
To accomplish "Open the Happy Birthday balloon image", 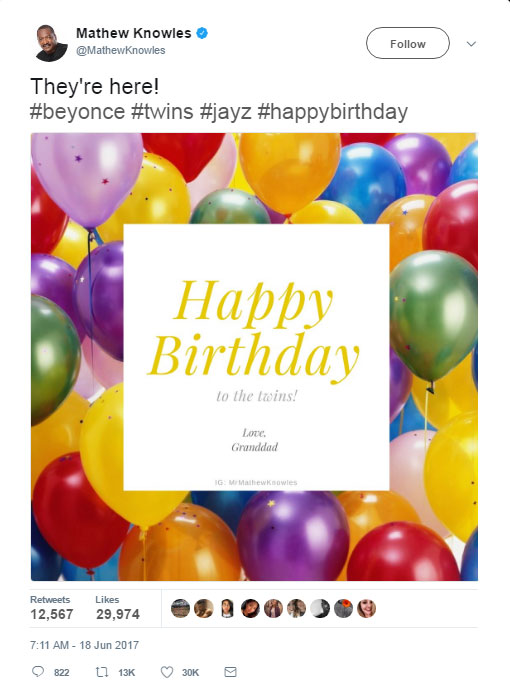I will 254,357.
